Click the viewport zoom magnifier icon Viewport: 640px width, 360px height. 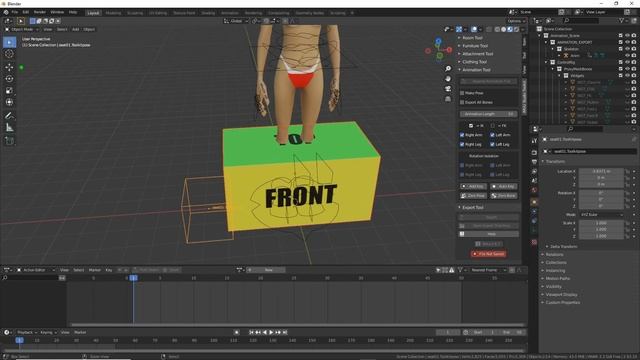point(448,69)
